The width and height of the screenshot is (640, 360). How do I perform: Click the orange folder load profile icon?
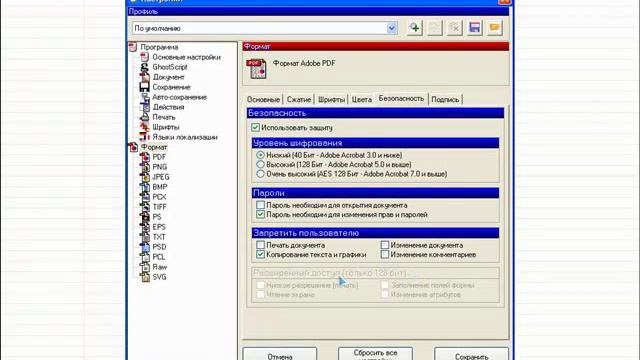pos(495,28)
